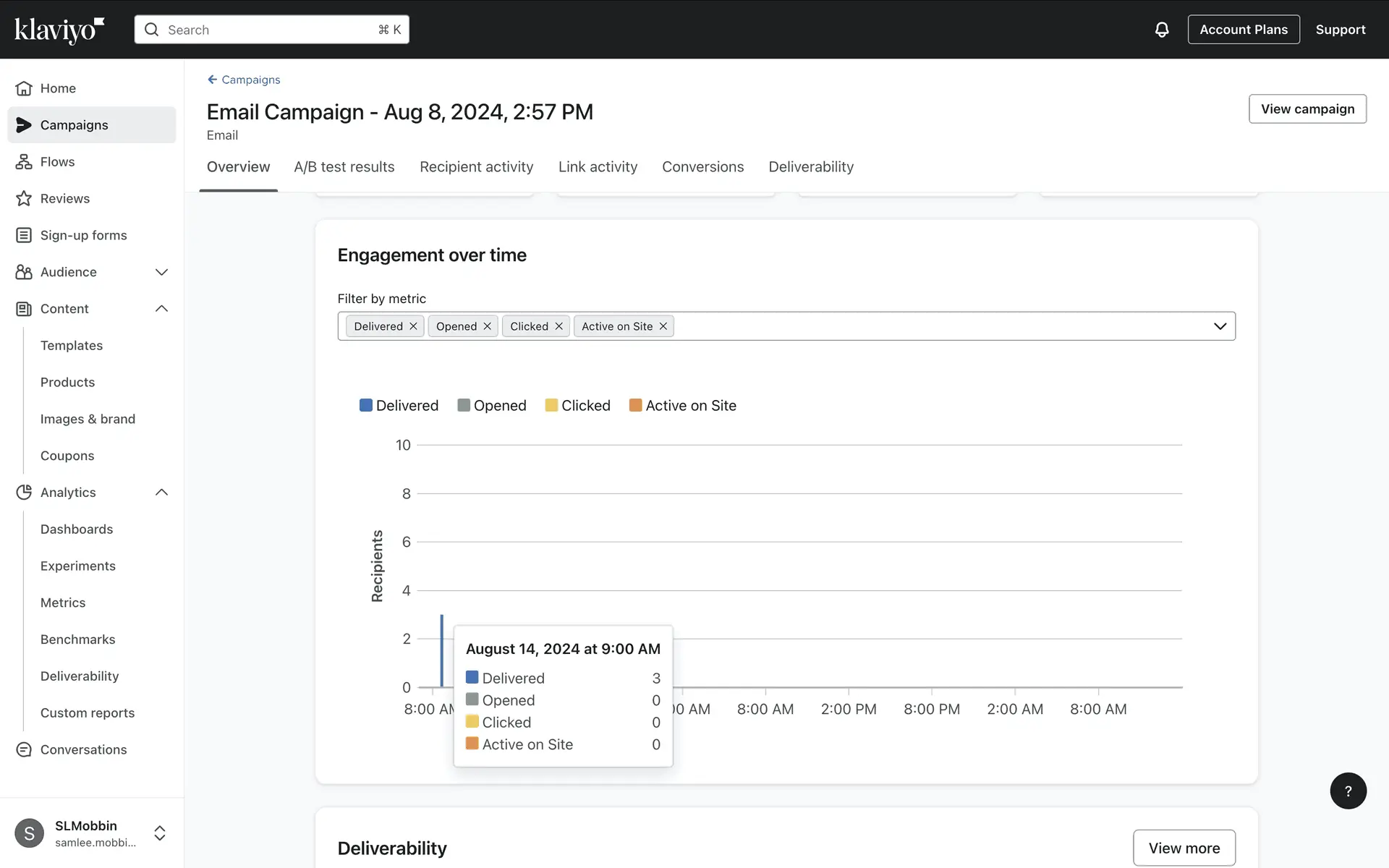Click the Search input field
Screen dimensions: 1389x868
click(271, 30)
